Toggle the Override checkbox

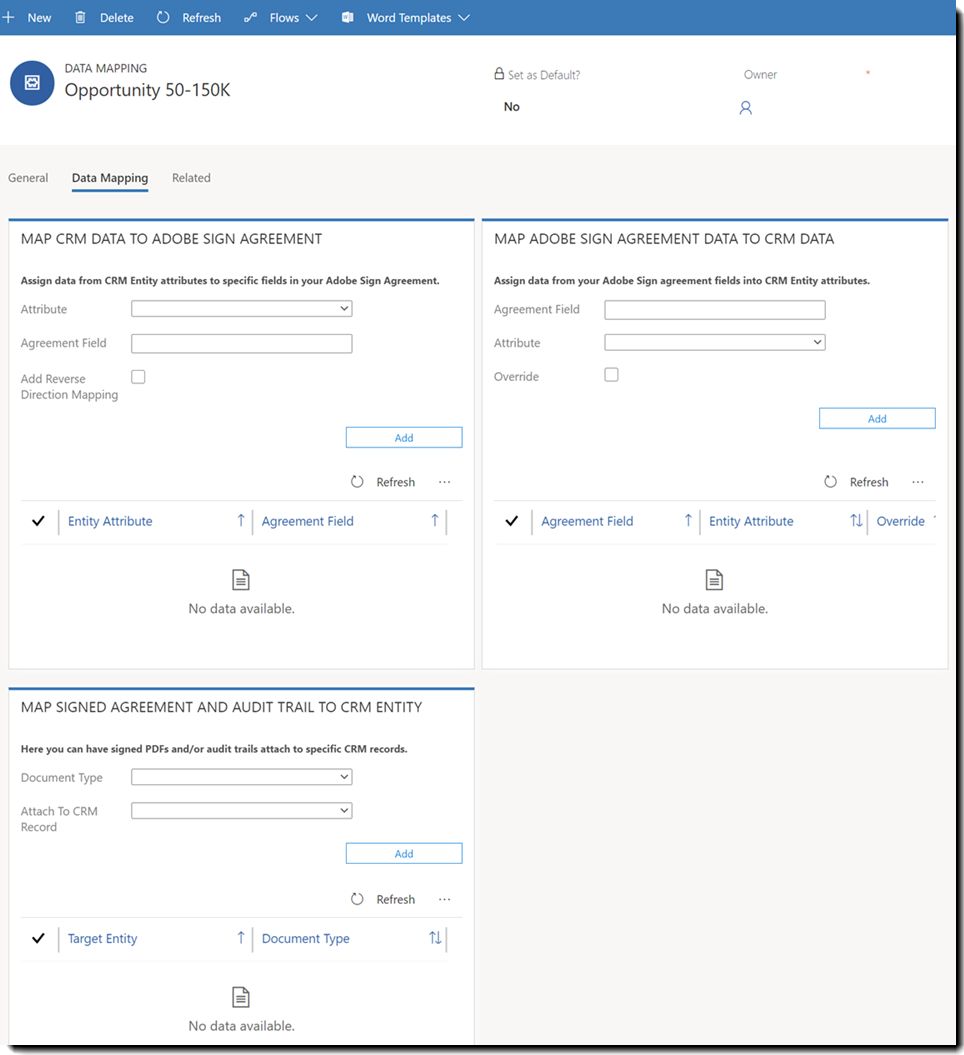[611, 375]
